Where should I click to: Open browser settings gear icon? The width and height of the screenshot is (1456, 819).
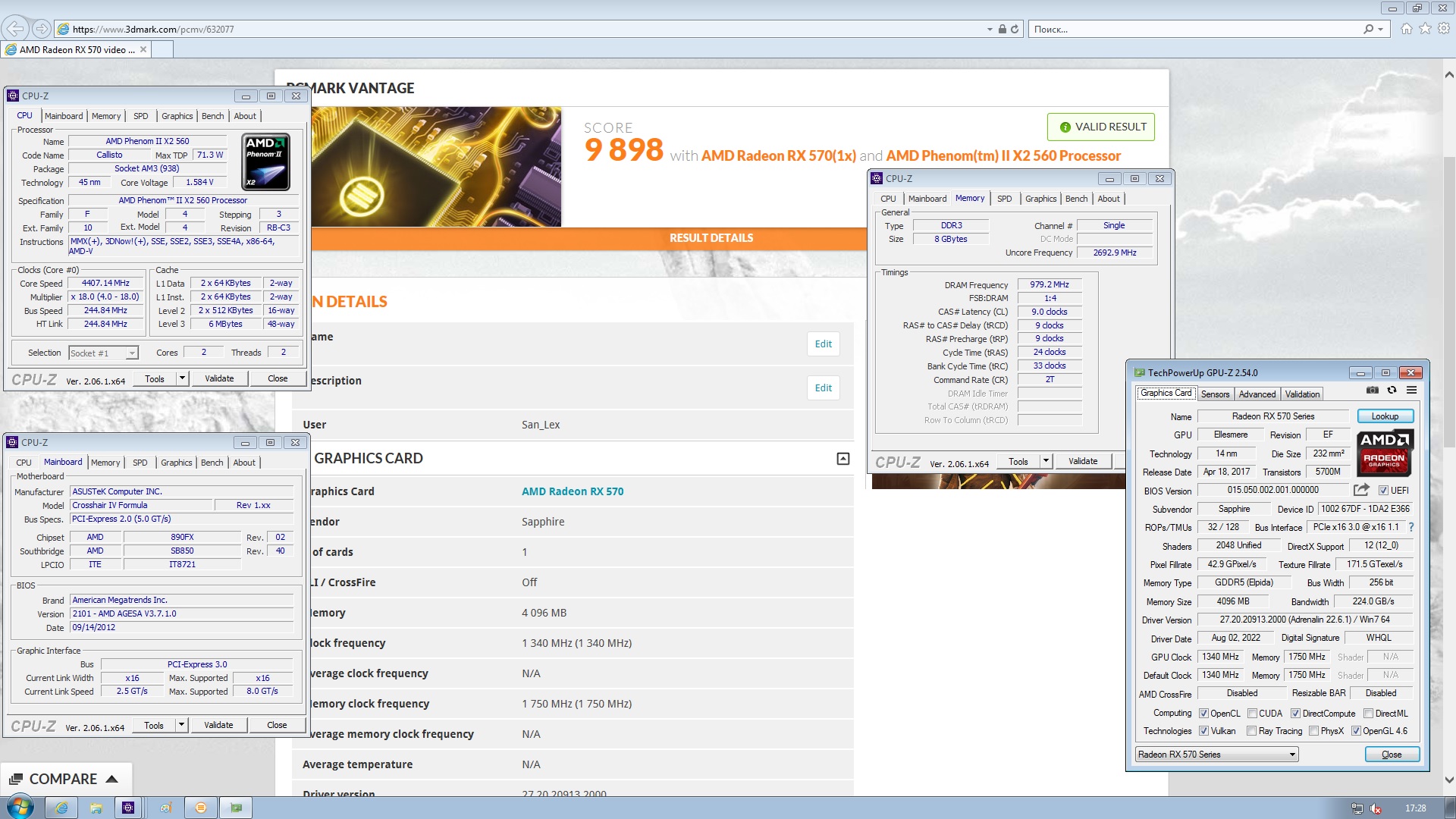tap(1444, 29)
